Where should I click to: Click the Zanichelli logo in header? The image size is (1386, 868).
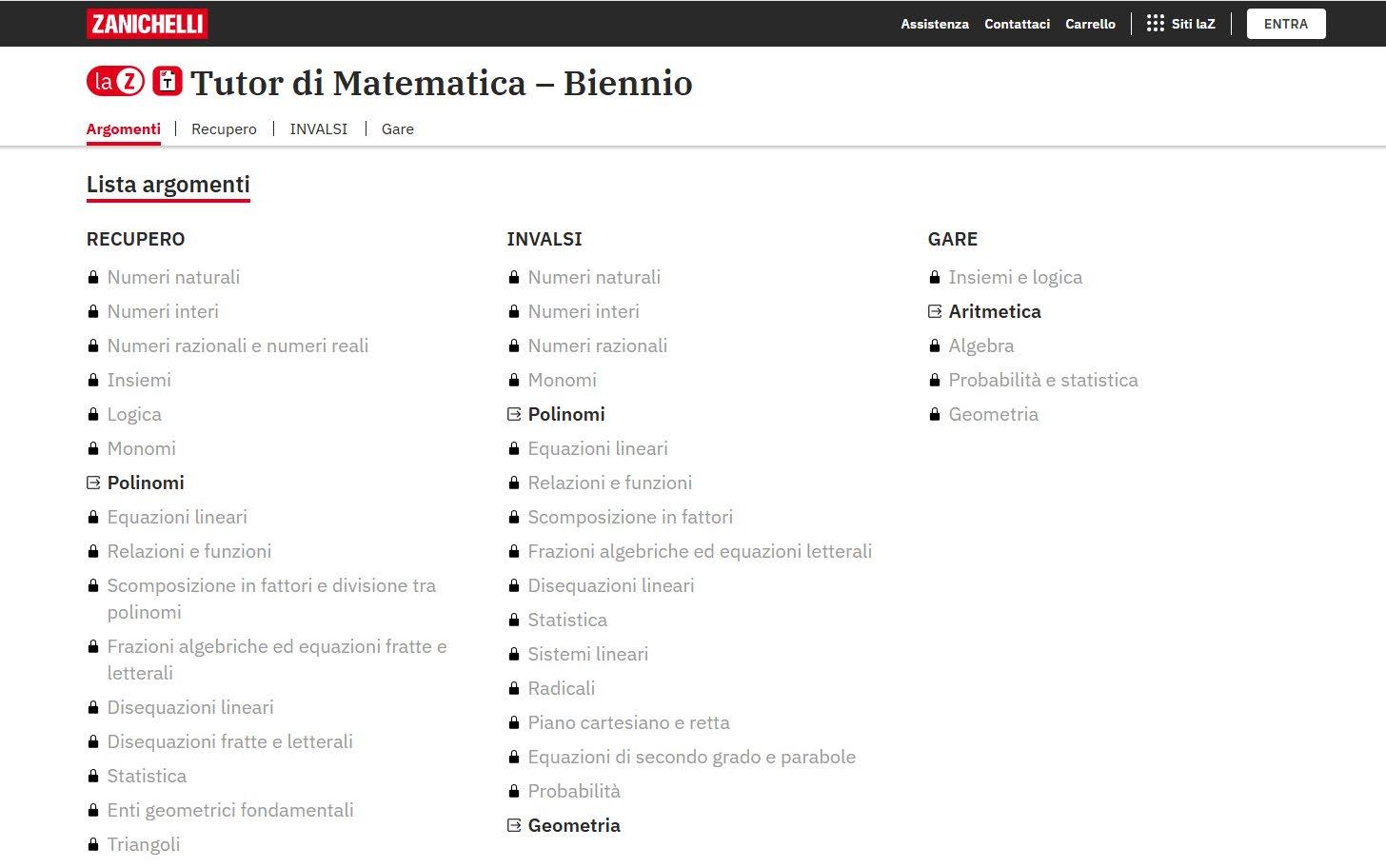[x=147, y=24]
